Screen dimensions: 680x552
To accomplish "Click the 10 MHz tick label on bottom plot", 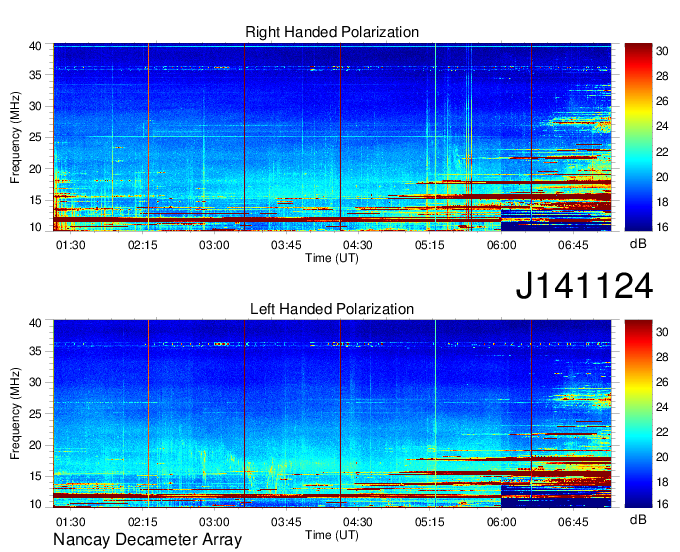I will click(x=35, y=504).
